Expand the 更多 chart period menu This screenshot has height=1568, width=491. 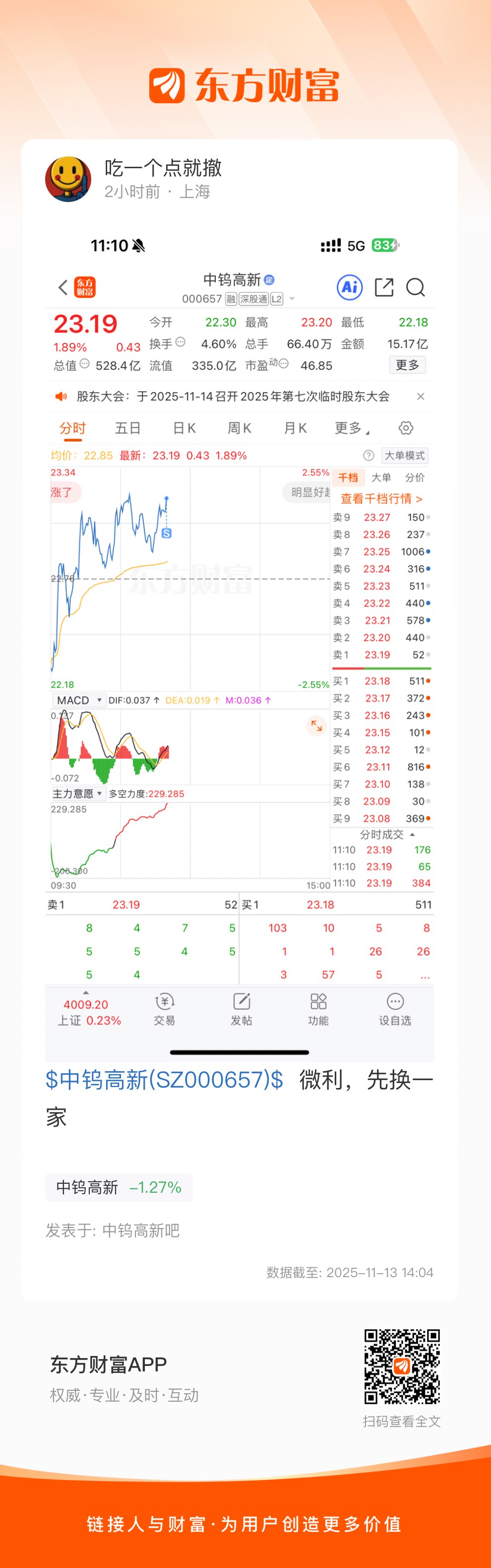[x=352, y=428]
